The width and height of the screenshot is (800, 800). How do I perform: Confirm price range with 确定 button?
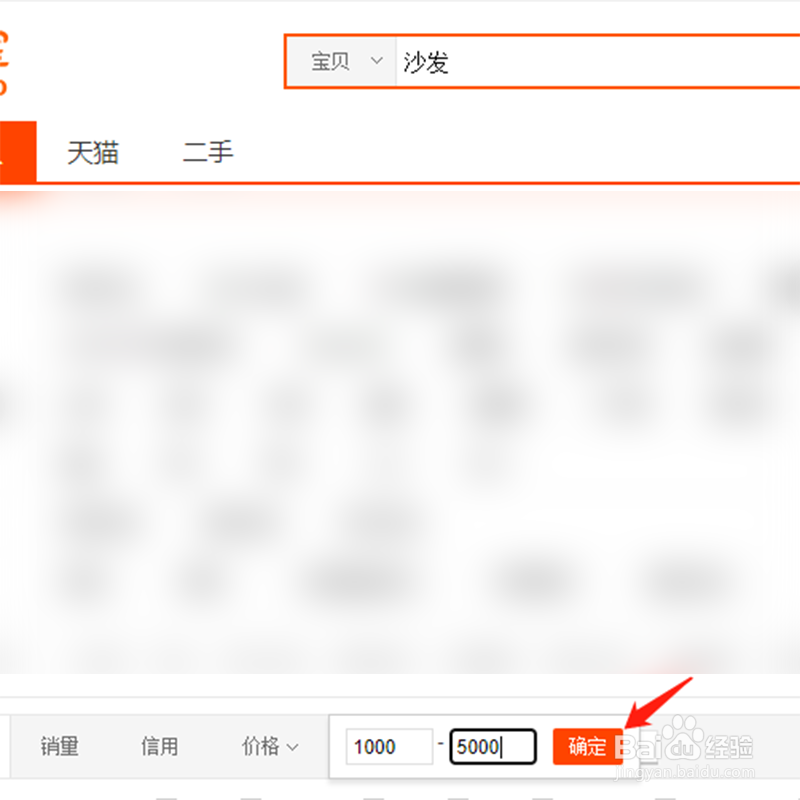588,747
